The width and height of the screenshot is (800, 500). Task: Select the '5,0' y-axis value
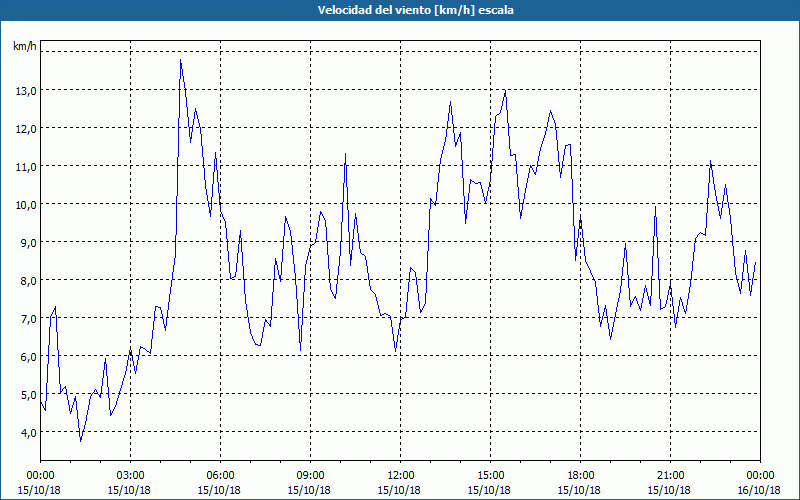(x=28, y=395)
